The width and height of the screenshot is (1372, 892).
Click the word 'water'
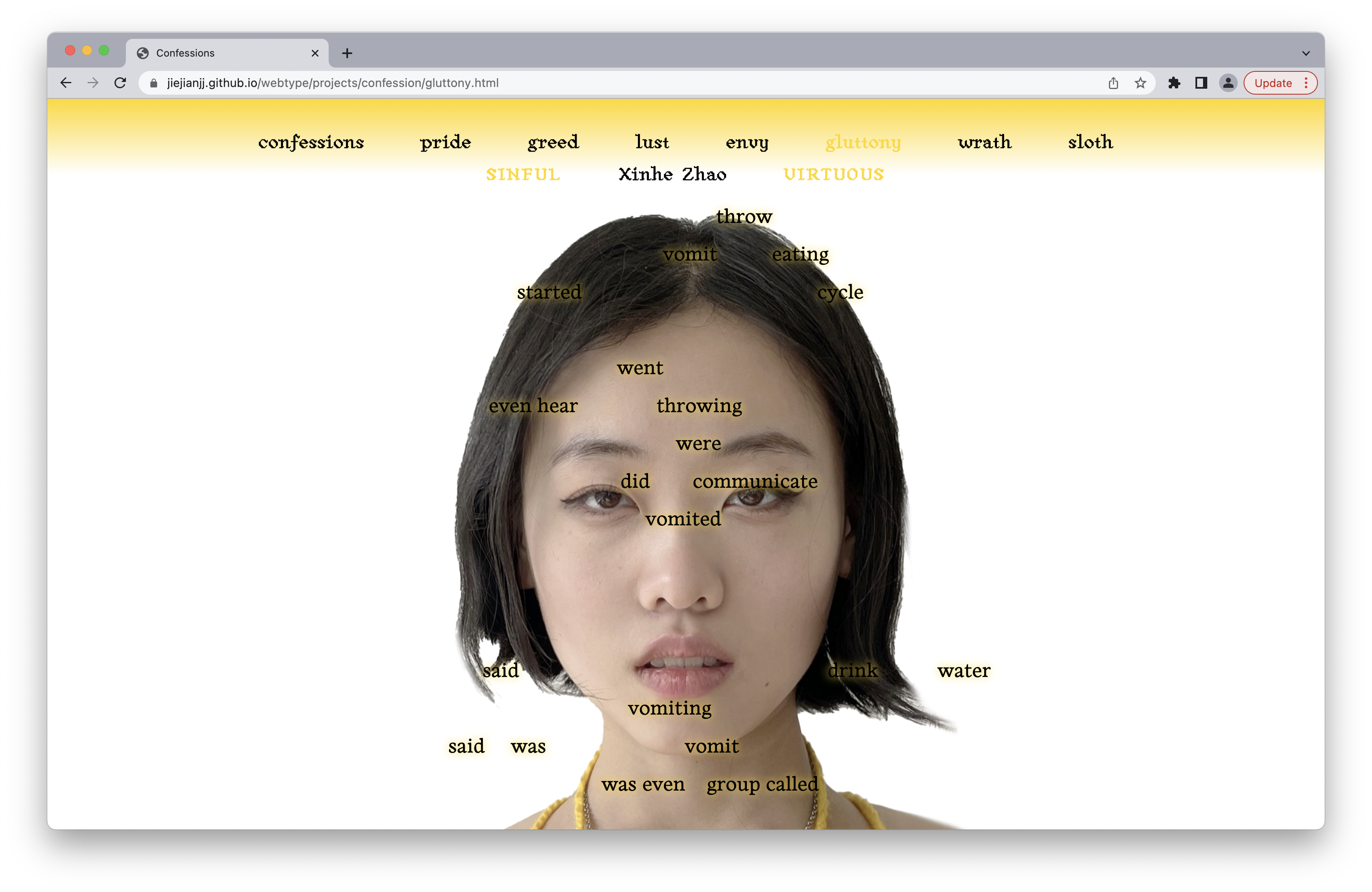tap(963, 671)
